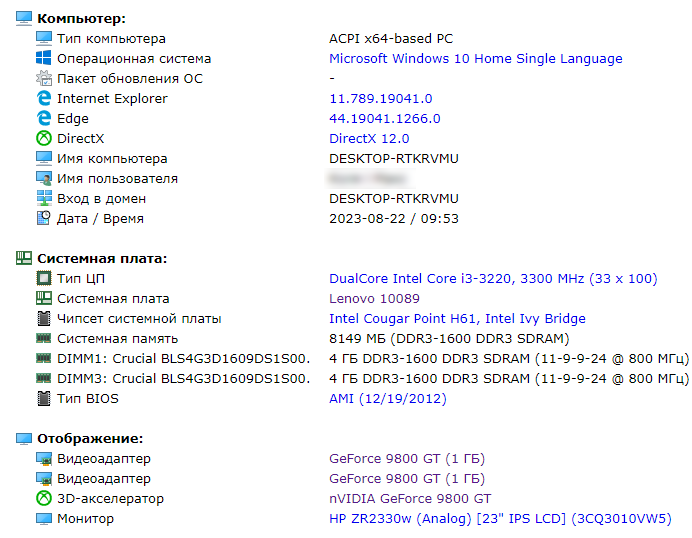
Task: Select the Операционная система label
Action: (134, 59)
